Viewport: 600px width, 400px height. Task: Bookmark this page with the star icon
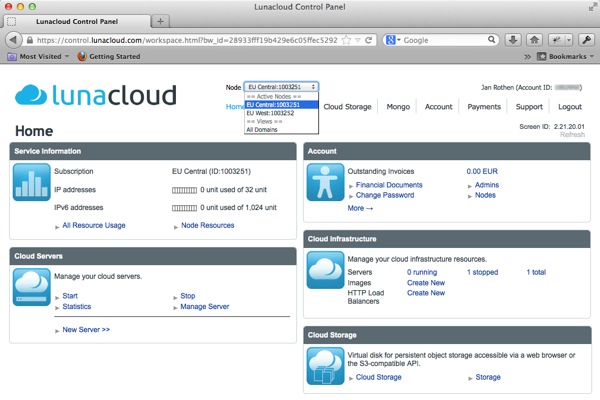(x=346, y=40)
